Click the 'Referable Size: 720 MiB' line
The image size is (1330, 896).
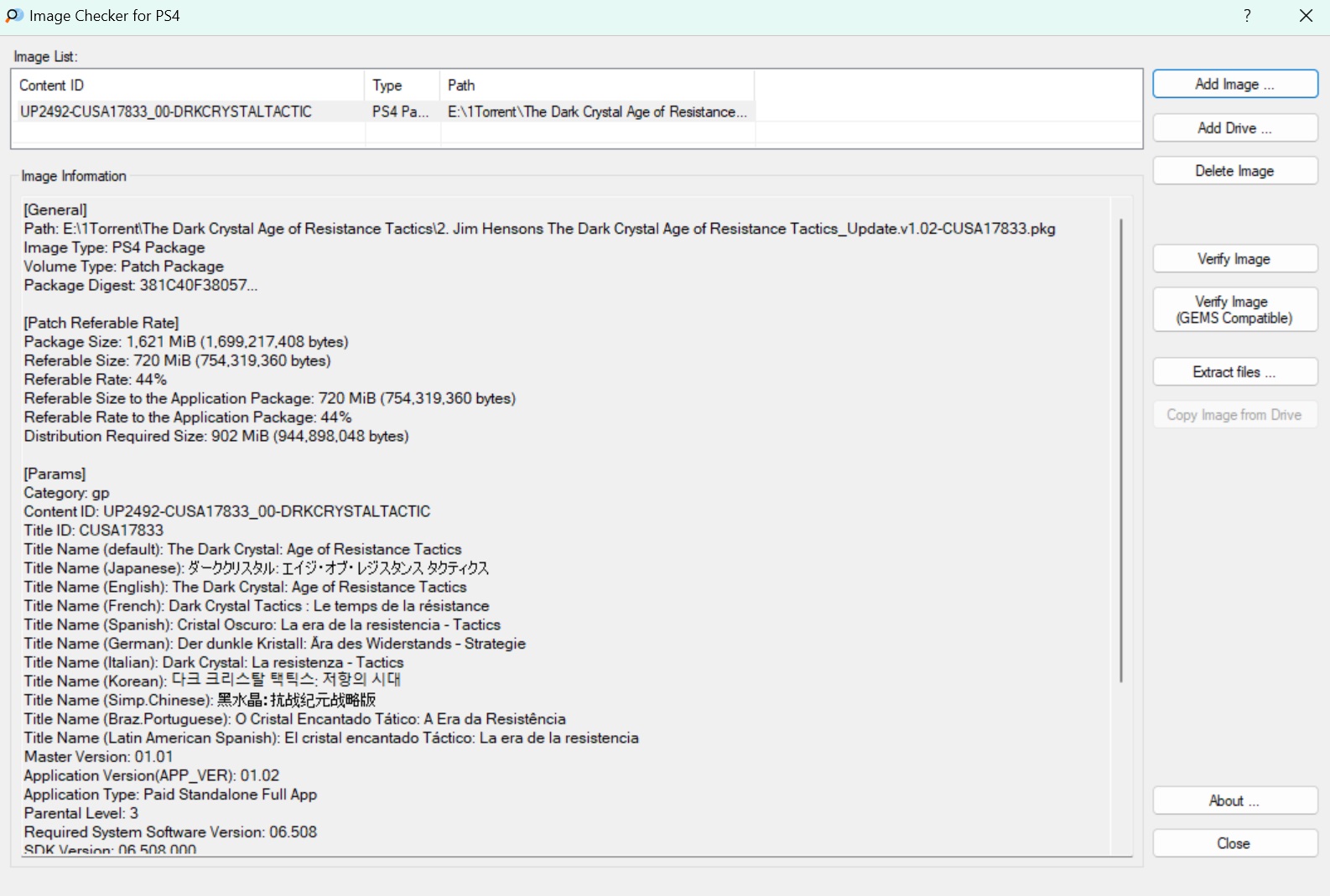pos(178,360)
